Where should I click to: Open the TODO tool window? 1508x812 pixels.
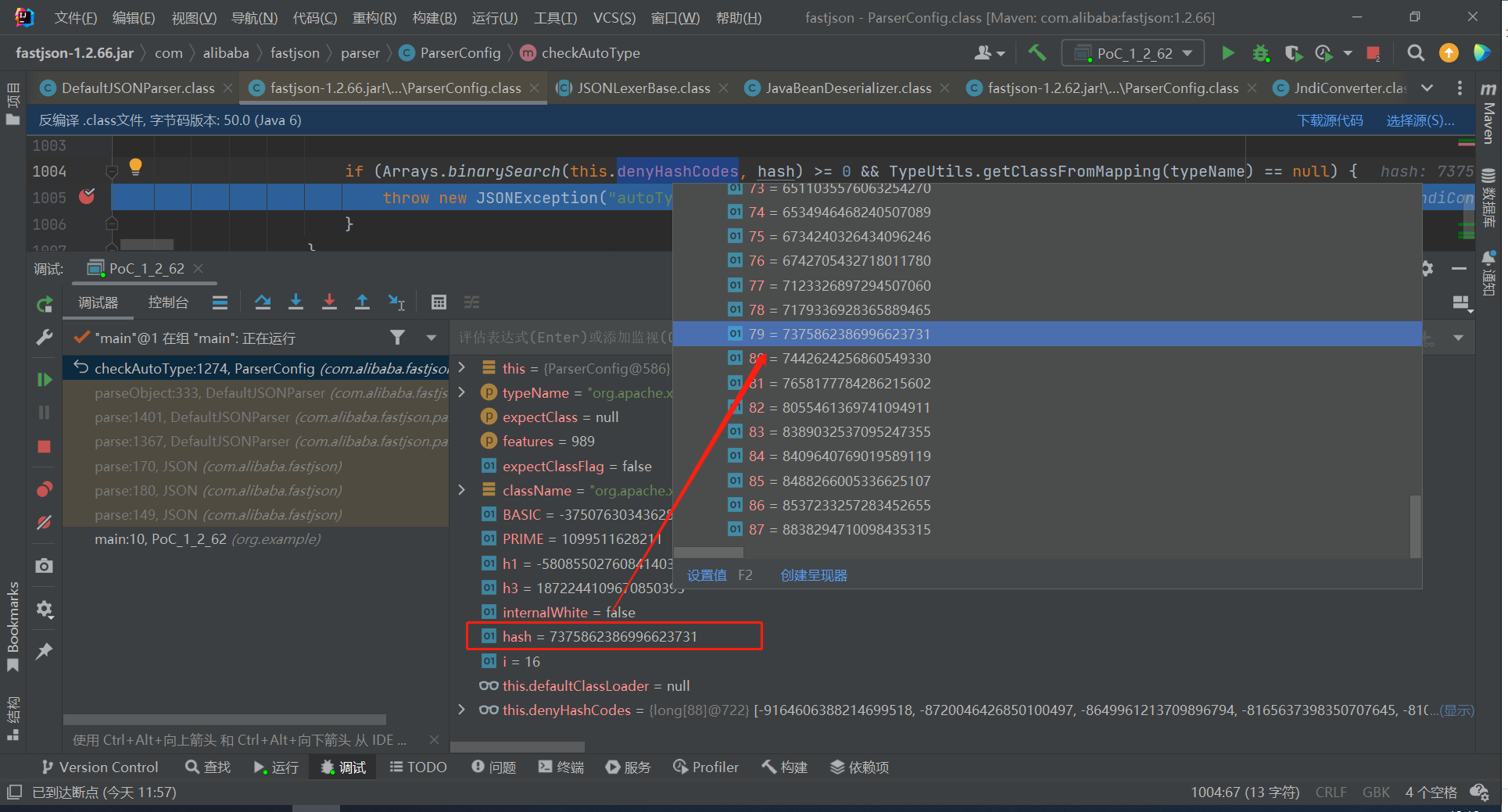[x=418, y=767]
